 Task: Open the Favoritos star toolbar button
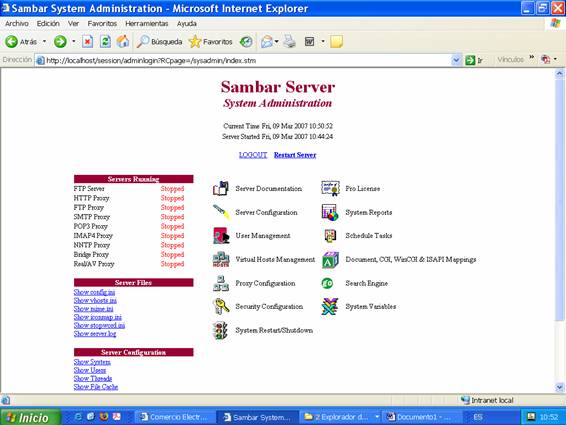pyautogui.click(x=210, y=42)
